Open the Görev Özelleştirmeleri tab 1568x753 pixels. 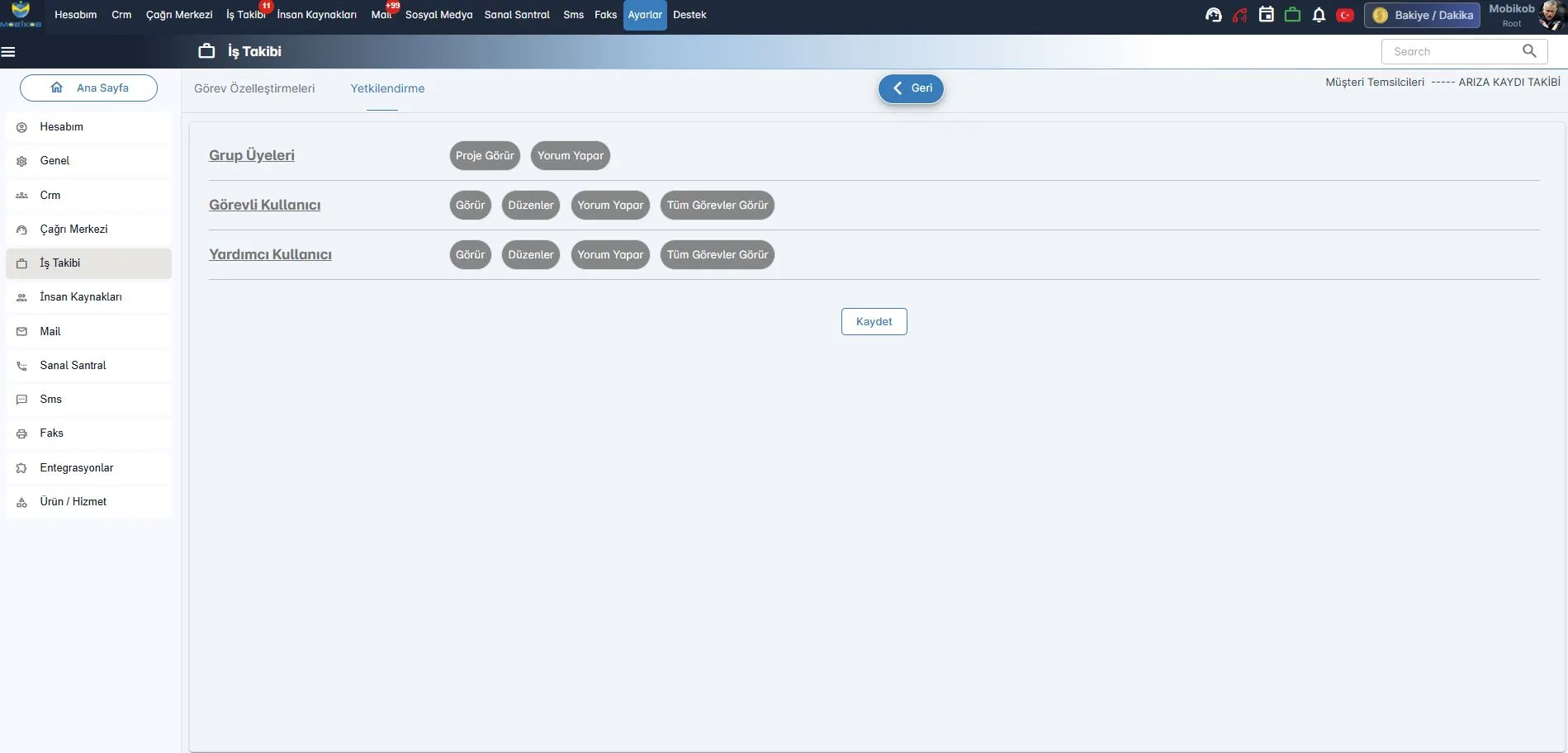click(254, 88)
